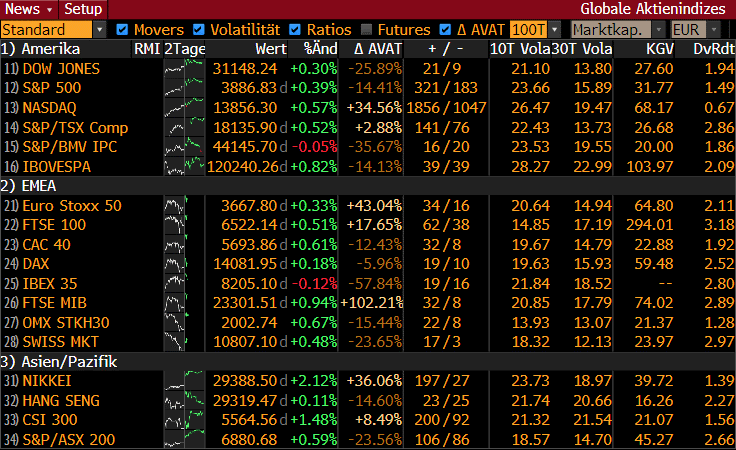Click the NIKKEI 2-day sparkline chart
The width and height of the screenshot is (736, 450).
(184, 381)
